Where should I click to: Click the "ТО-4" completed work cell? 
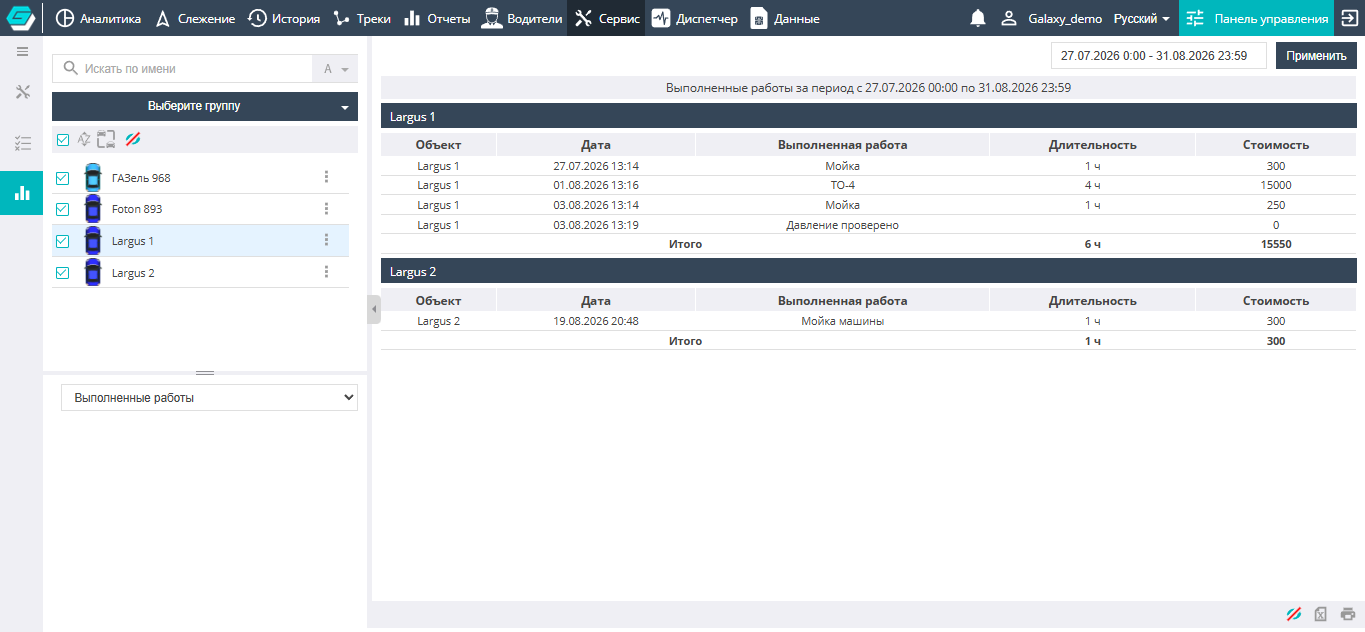[x=842, y=185]
